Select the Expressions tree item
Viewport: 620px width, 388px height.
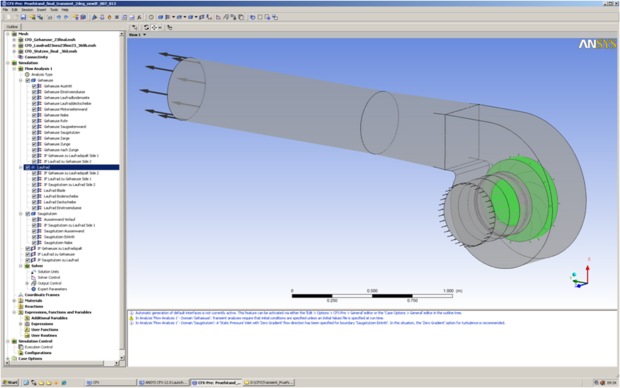click(42, 324)
